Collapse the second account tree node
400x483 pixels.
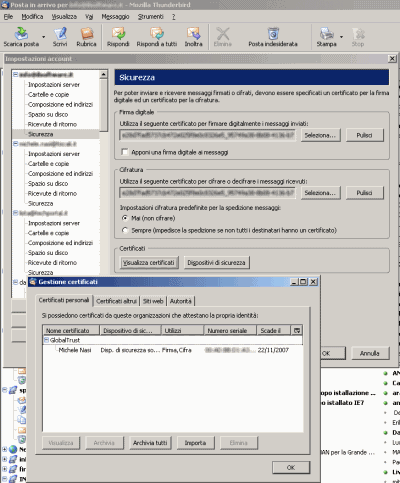pos(15,144)
